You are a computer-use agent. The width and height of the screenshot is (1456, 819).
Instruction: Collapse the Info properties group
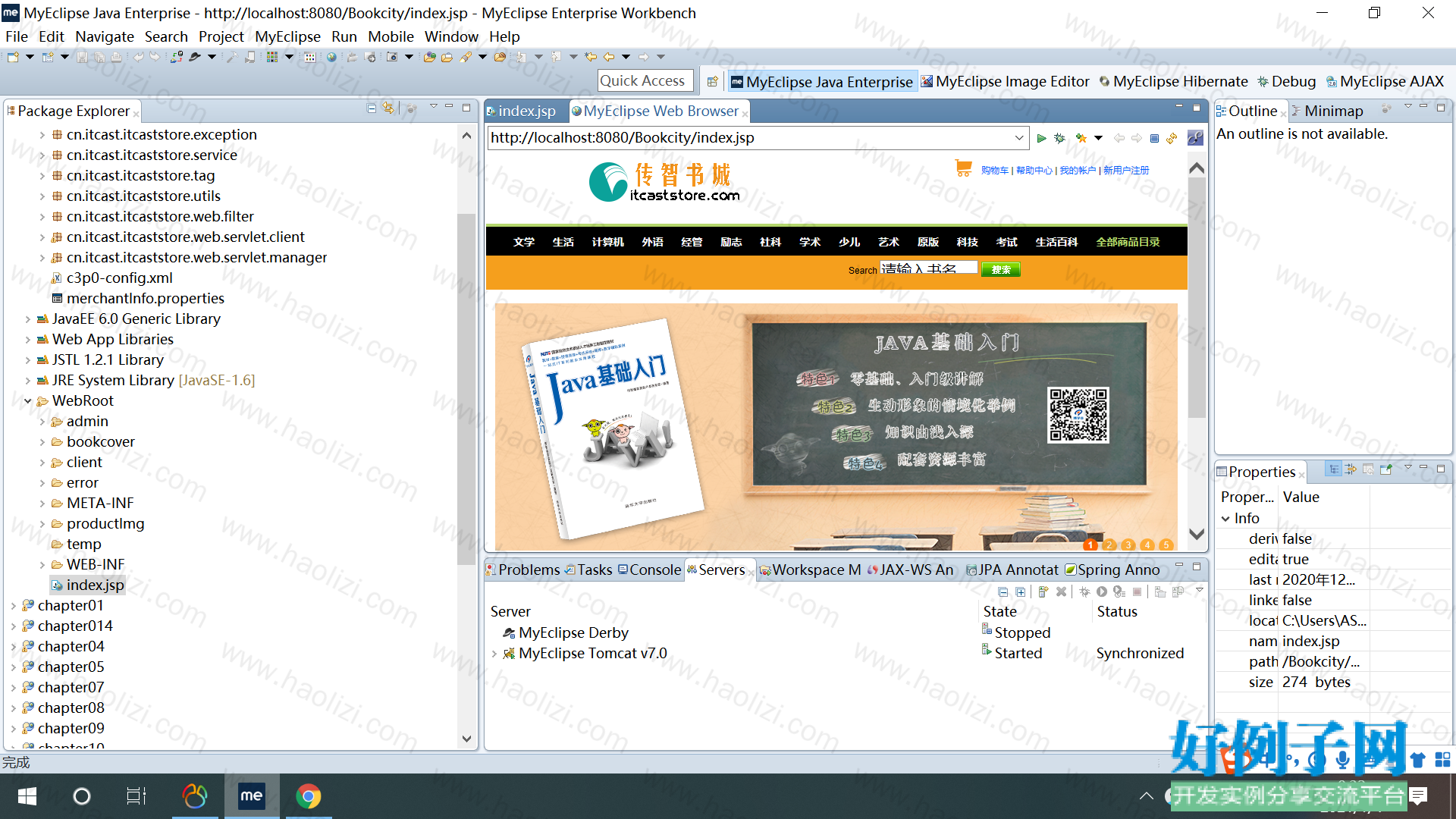coord(1225,519)
